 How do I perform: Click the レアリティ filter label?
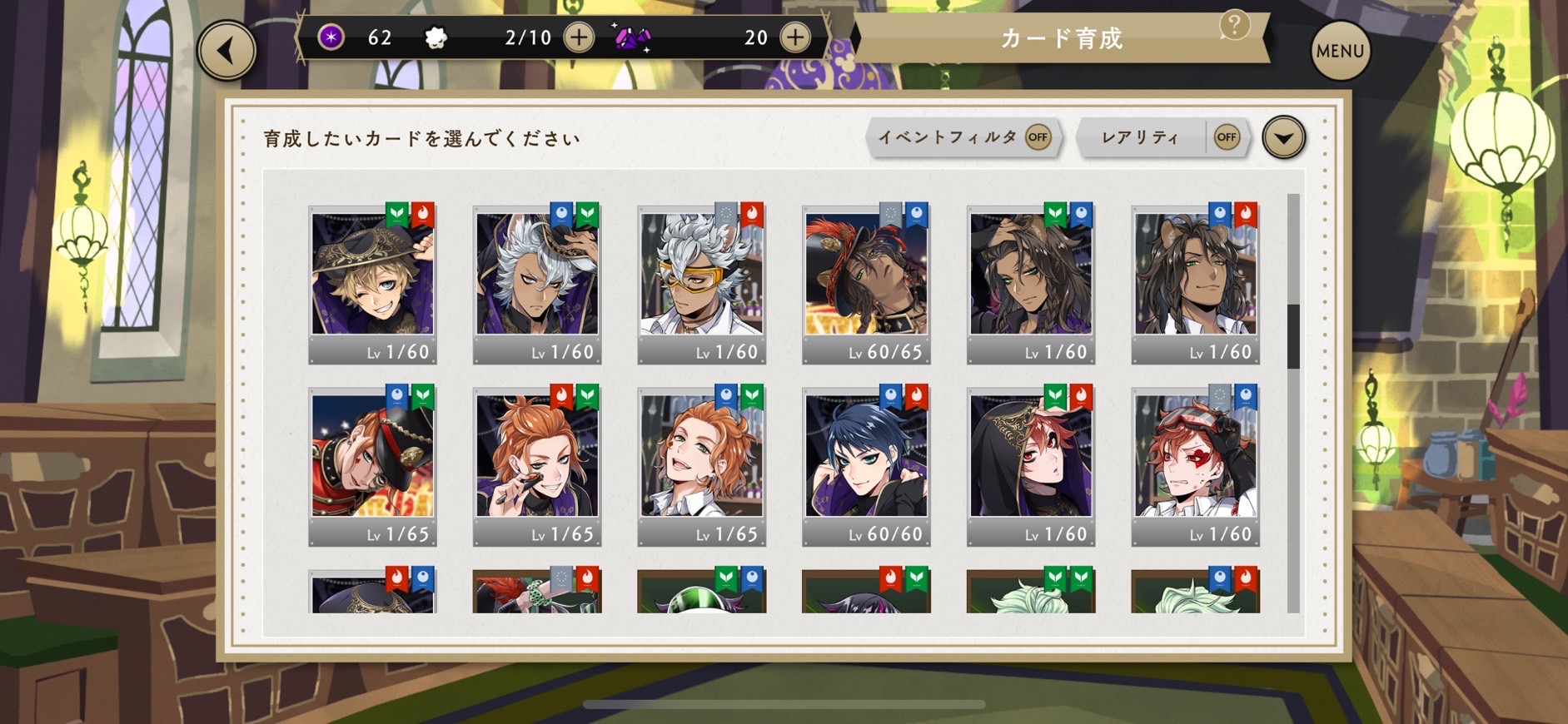tap(1140, 137)
